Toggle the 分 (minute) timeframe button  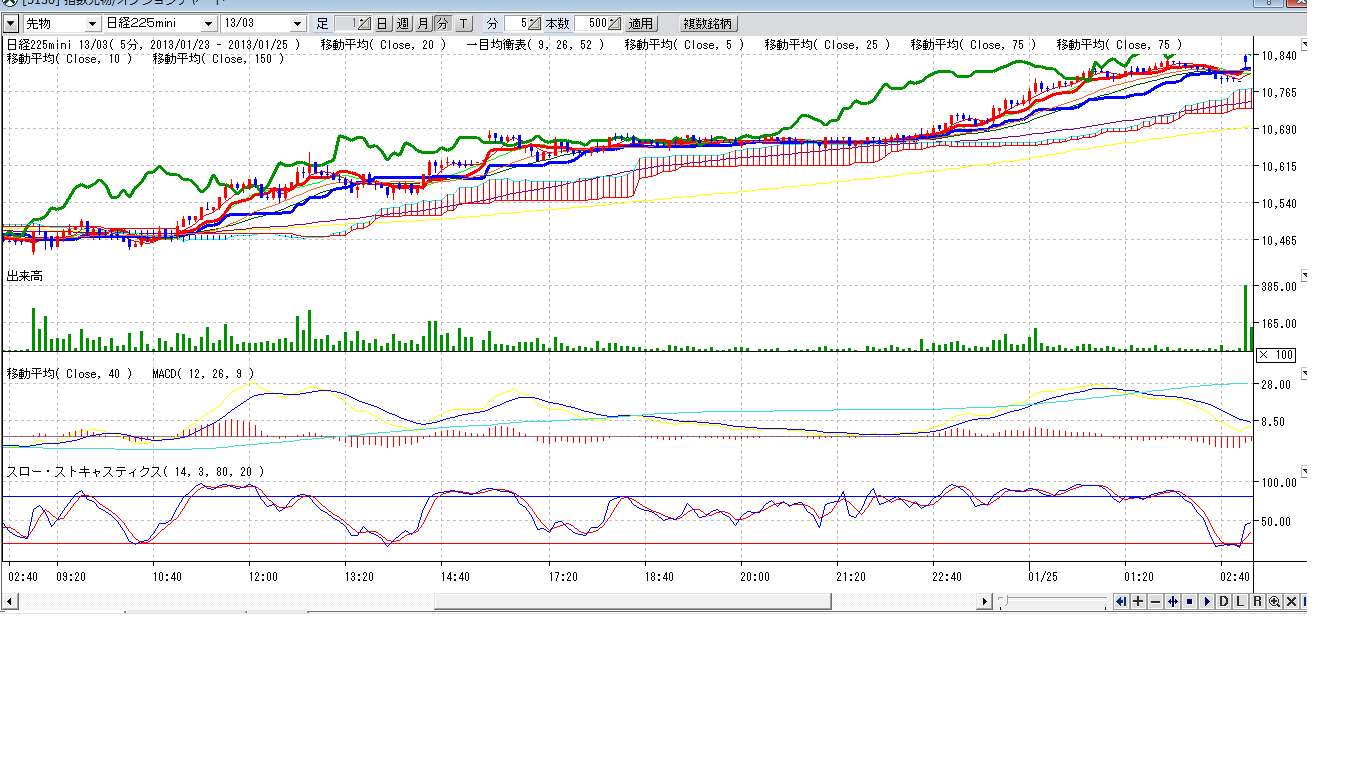(x=442, y=23)
